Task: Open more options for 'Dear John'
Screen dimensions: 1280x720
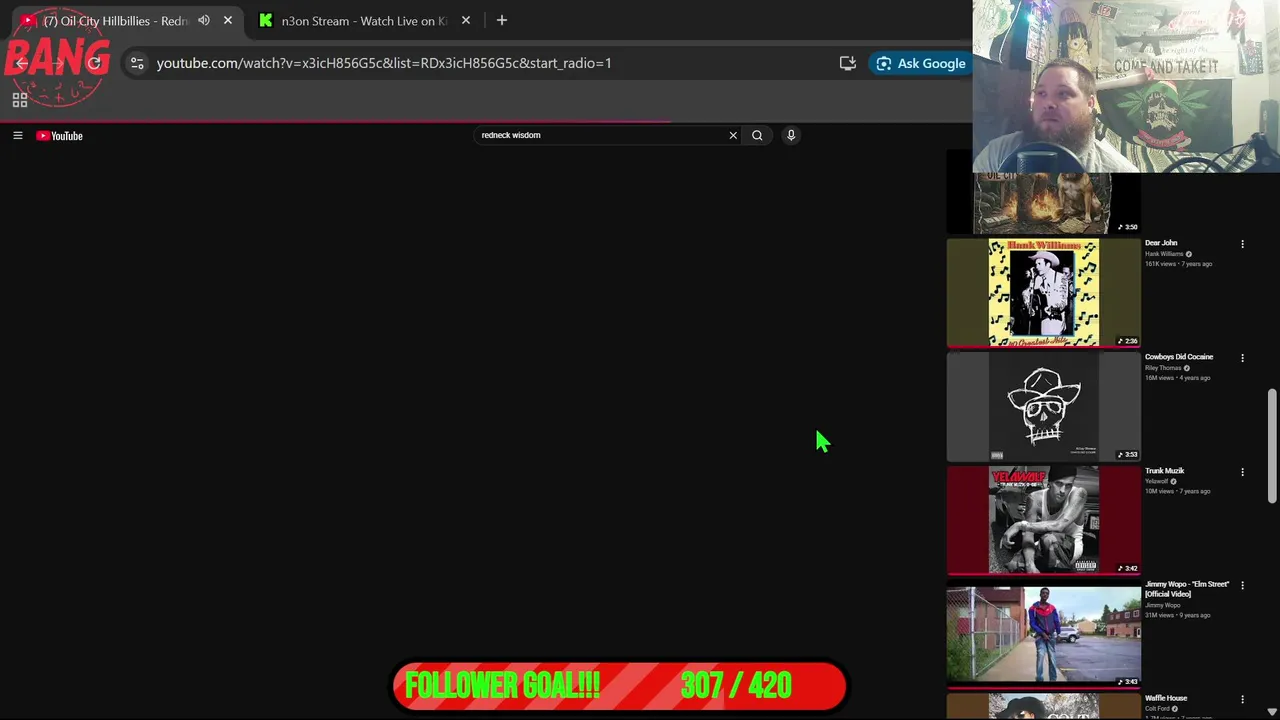Action: (x=1242, y=244)
